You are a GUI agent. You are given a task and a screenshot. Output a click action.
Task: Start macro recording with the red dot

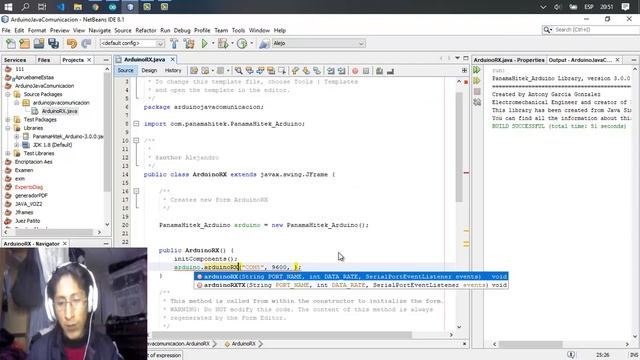tap(355, 71)
